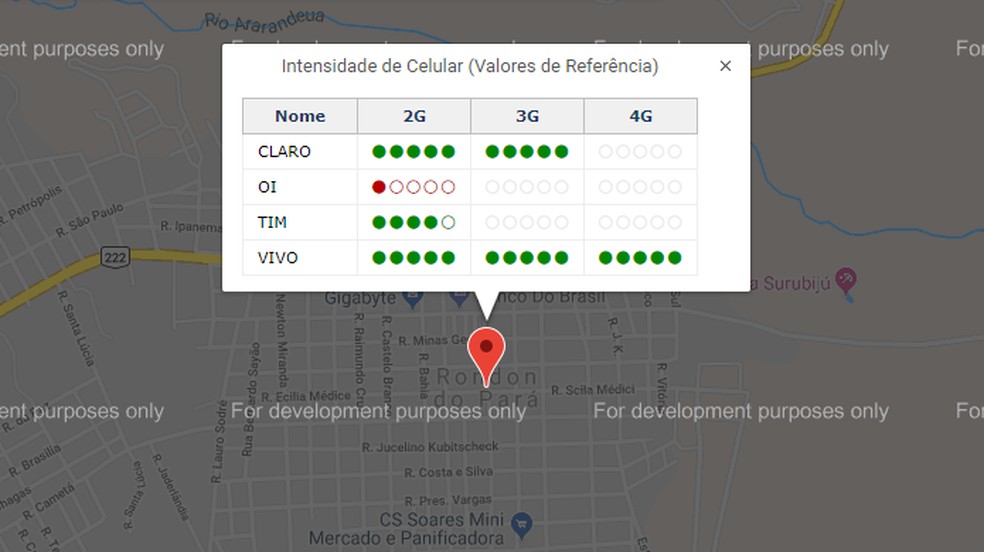Click VIVO 4G green signal dots
This screenshot has width=984, height=552.
(x=640, y=258)
